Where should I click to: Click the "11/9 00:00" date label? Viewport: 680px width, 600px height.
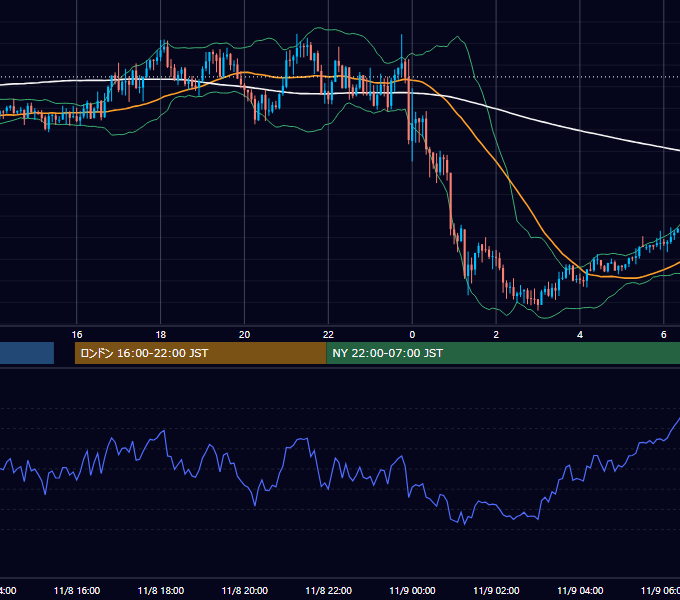[412, 590]
